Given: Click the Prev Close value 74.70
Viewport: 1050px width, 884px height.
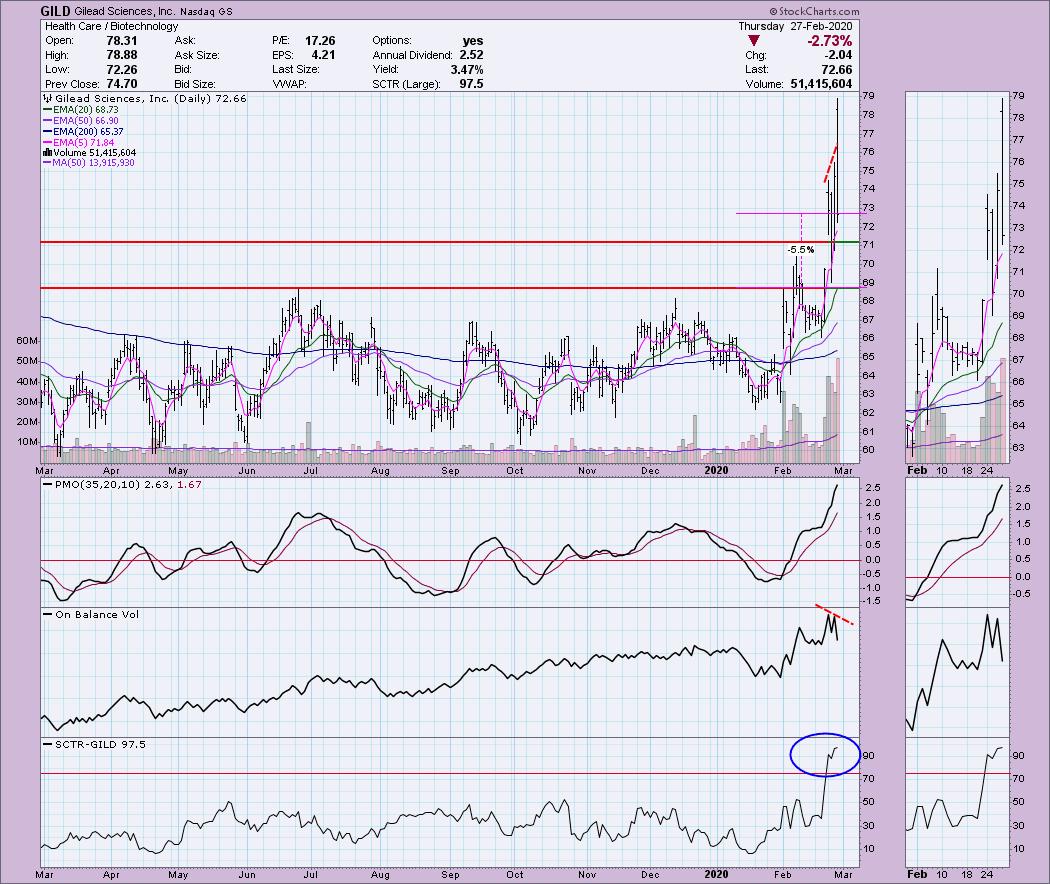Looking at the screenshot, I should (x=121, y=84).
